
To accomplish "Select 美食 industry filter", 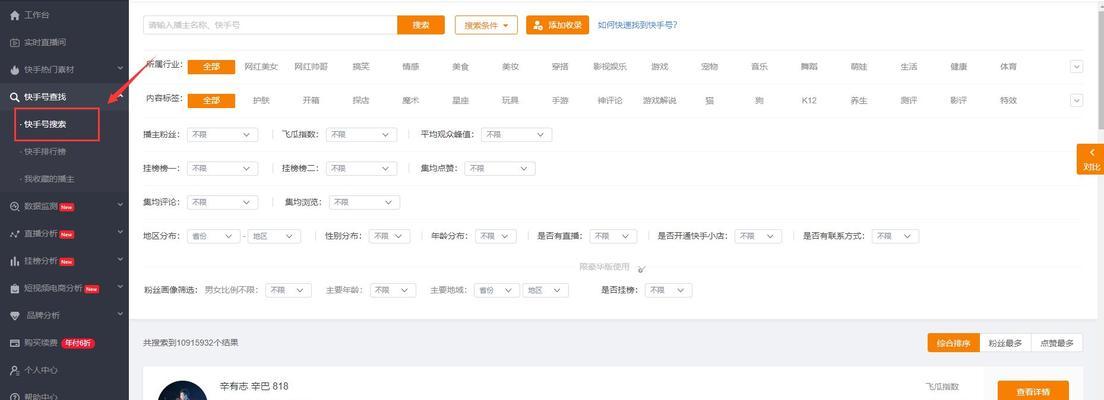I will pyautogui.click(x=460, y=67).
